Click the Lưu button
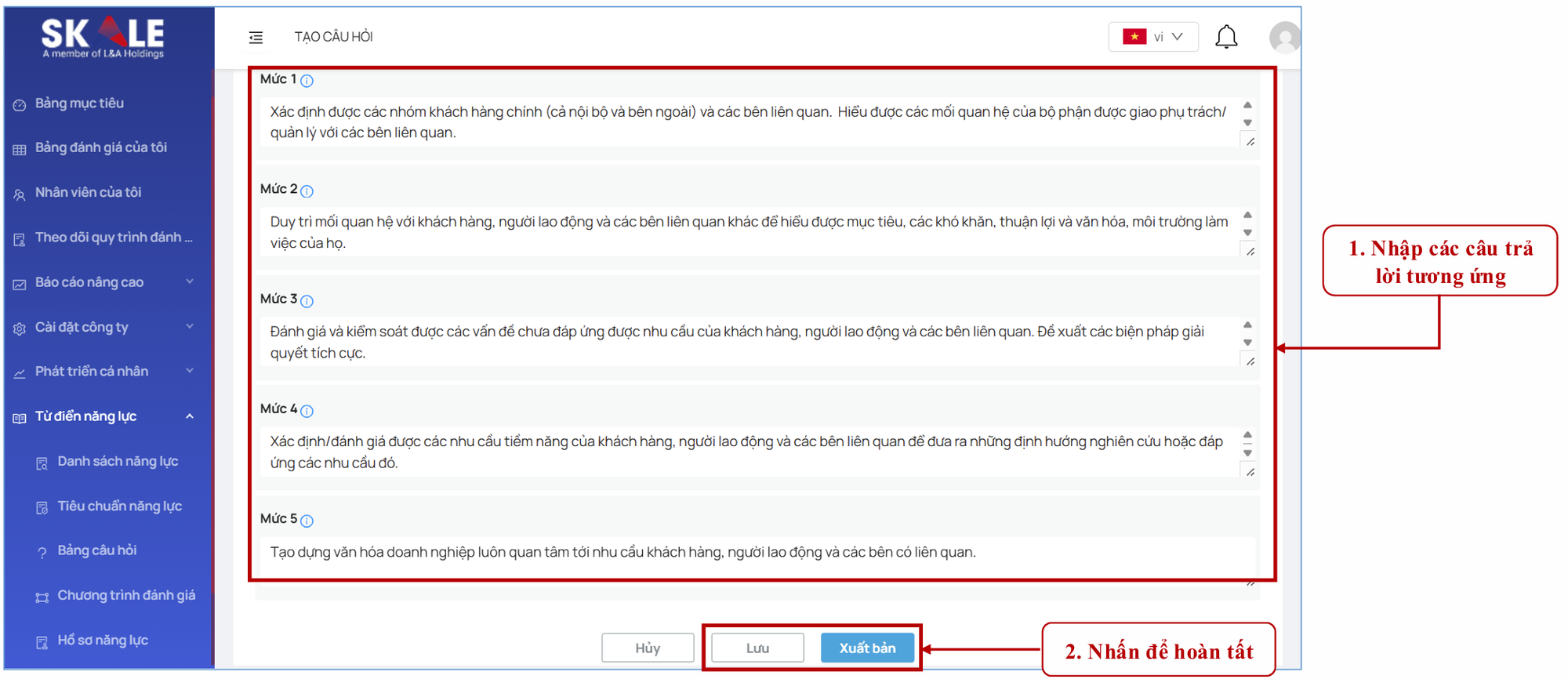Screen dimensions: 1568x679 pyautogui.click(x=757, y=648)
